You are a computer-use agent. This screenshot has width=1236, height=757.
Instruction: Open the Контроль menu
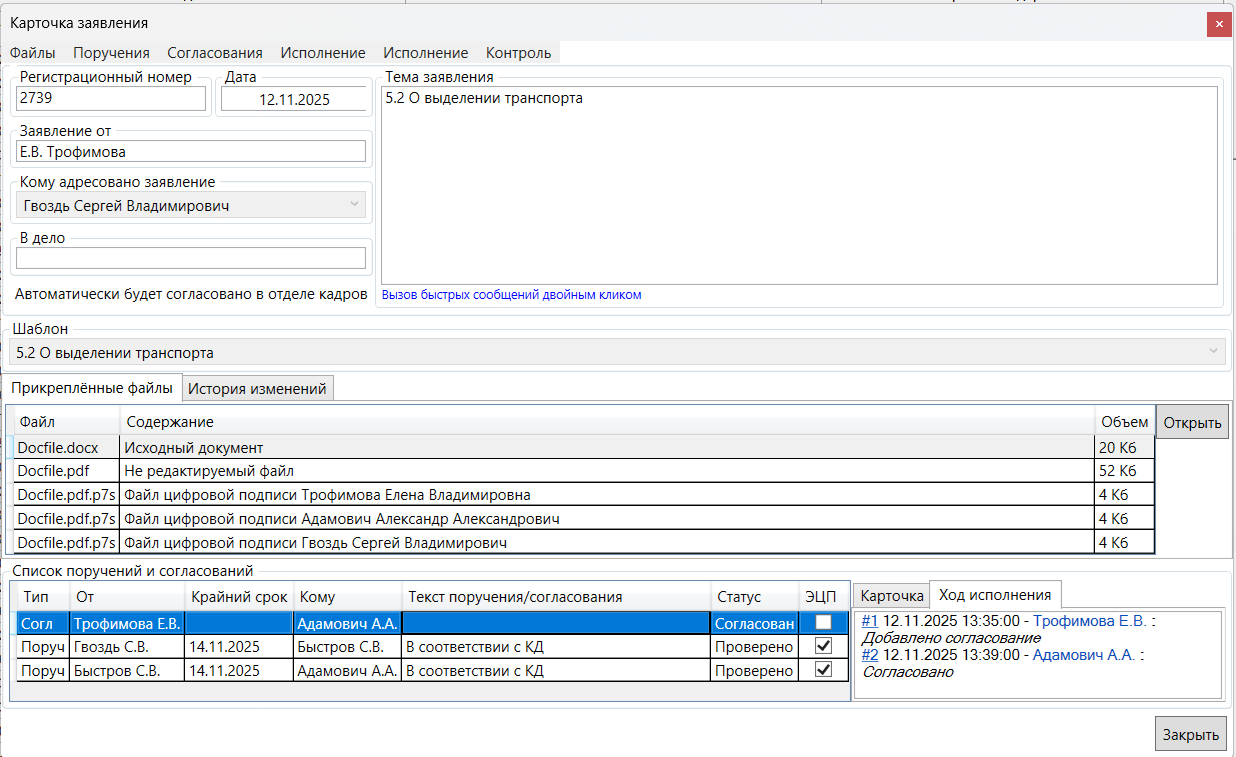[518, 53]
